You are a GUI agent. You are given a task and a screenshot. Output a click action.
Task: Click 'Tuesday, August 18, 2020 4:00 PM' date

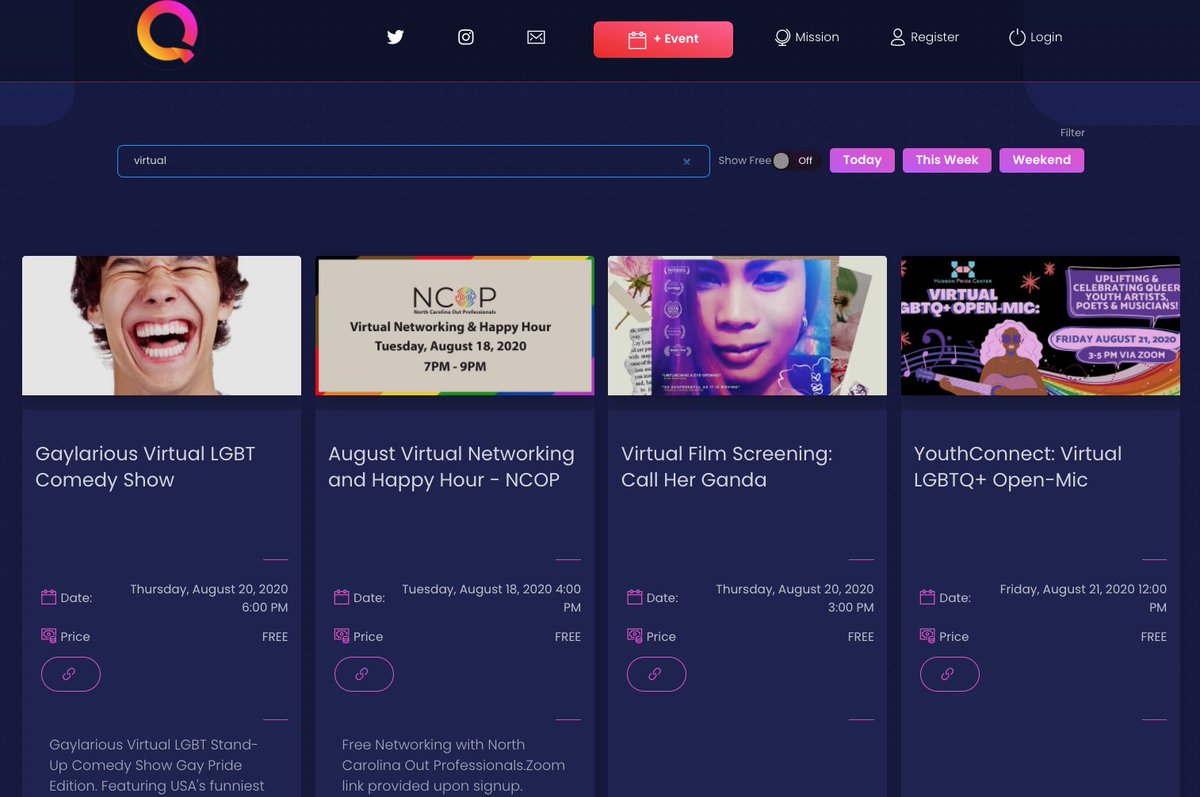click(x=491, y=598)
